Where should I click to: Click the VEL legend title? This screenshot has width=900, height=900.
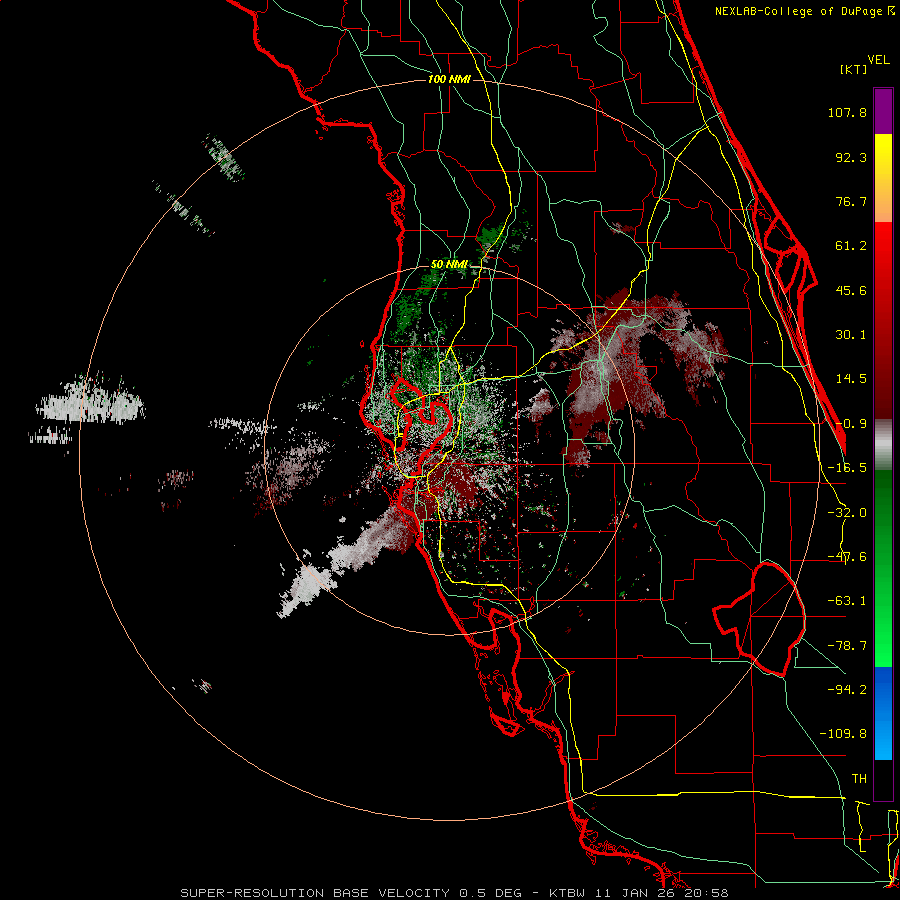(878, 60)
